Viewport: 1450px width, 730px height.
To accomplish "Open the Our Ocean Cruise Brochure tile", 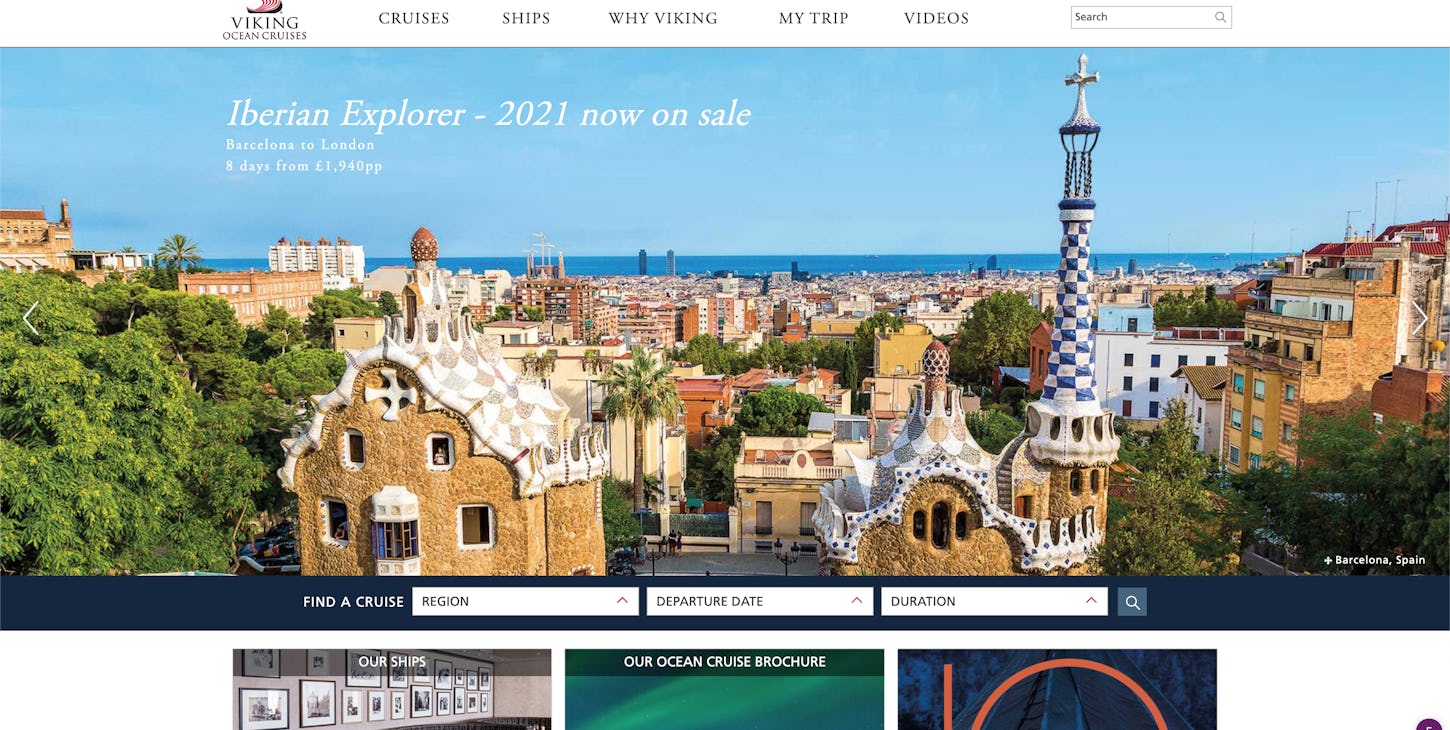I will (724, 689).
